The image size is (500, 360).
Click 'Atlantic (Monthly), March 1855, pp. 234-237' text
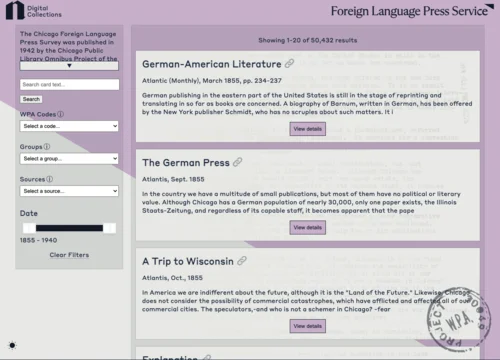point(212,81)
